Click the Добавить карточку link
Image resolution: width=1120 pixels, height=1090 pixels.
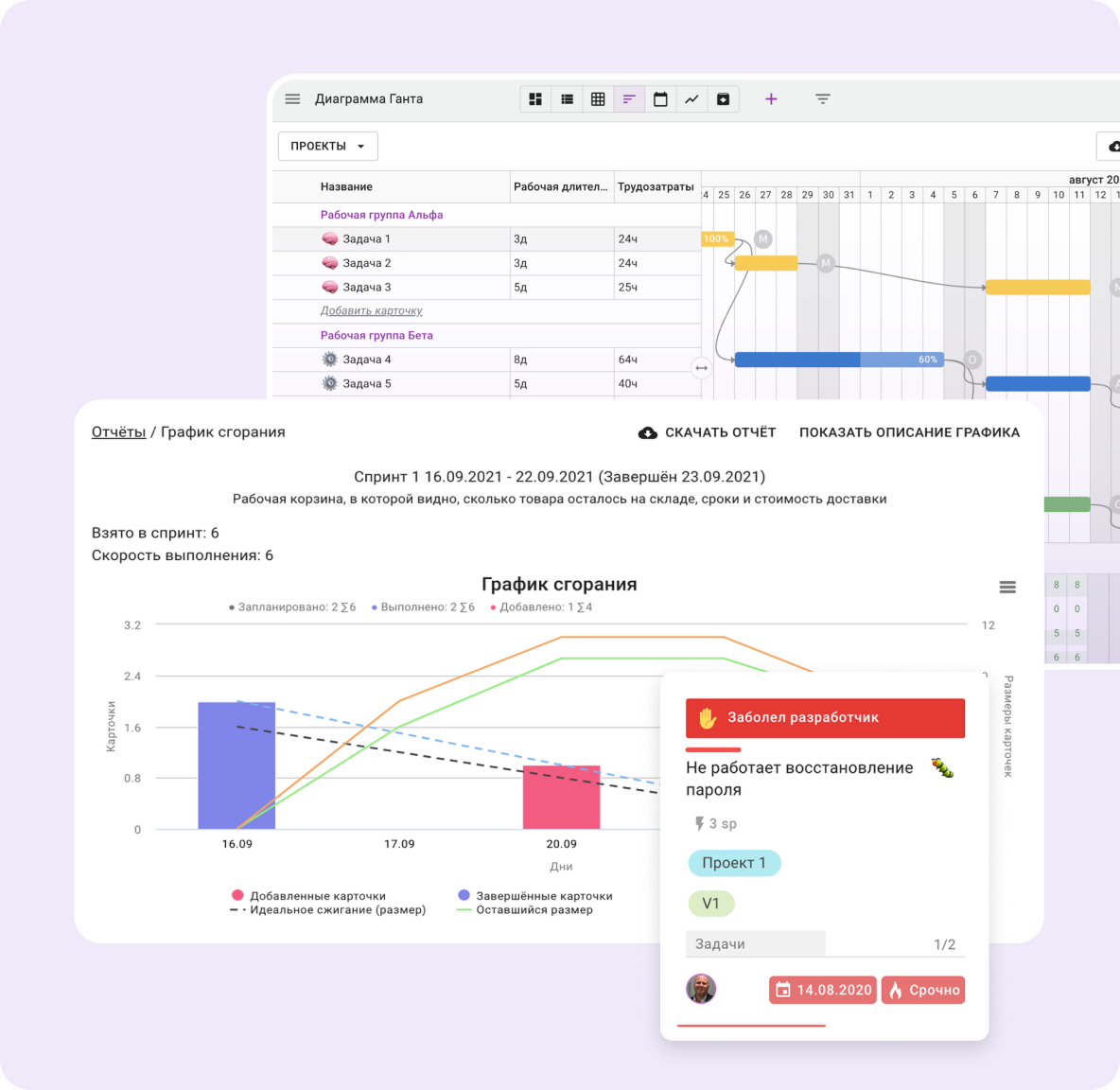tap(371, 311)
